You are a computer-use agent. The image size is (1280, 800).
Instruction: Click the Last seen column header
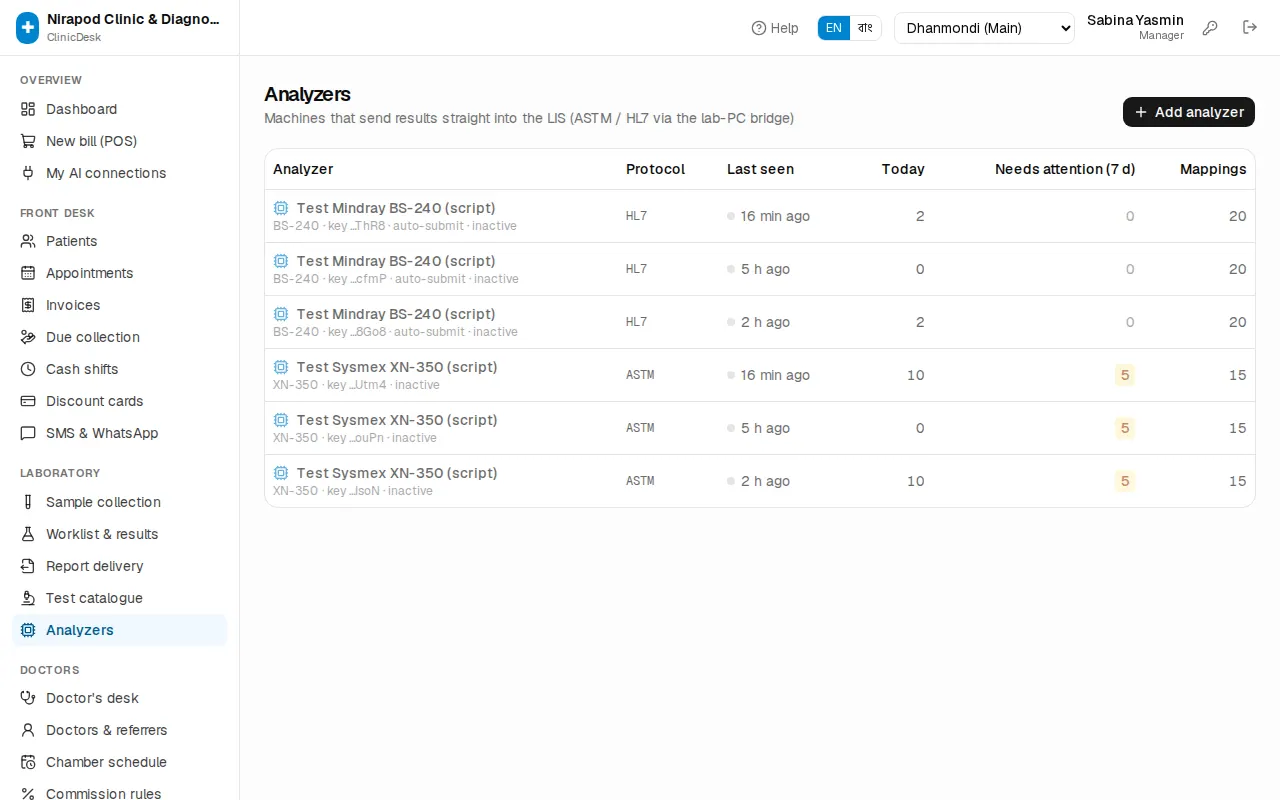[x=760, y=169]
